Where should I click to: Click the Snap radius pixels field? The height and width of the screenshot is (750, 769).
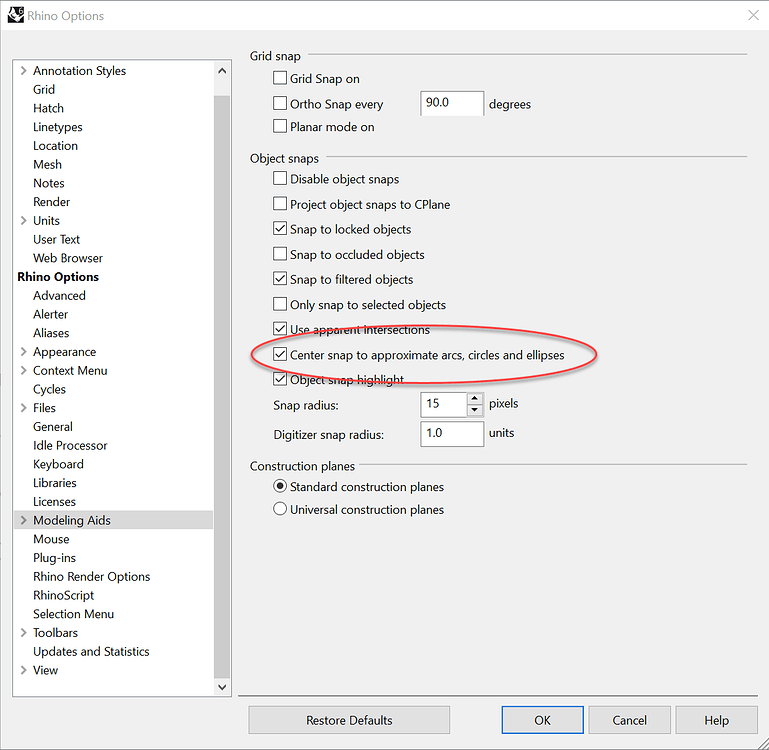[x=443, y=404]
